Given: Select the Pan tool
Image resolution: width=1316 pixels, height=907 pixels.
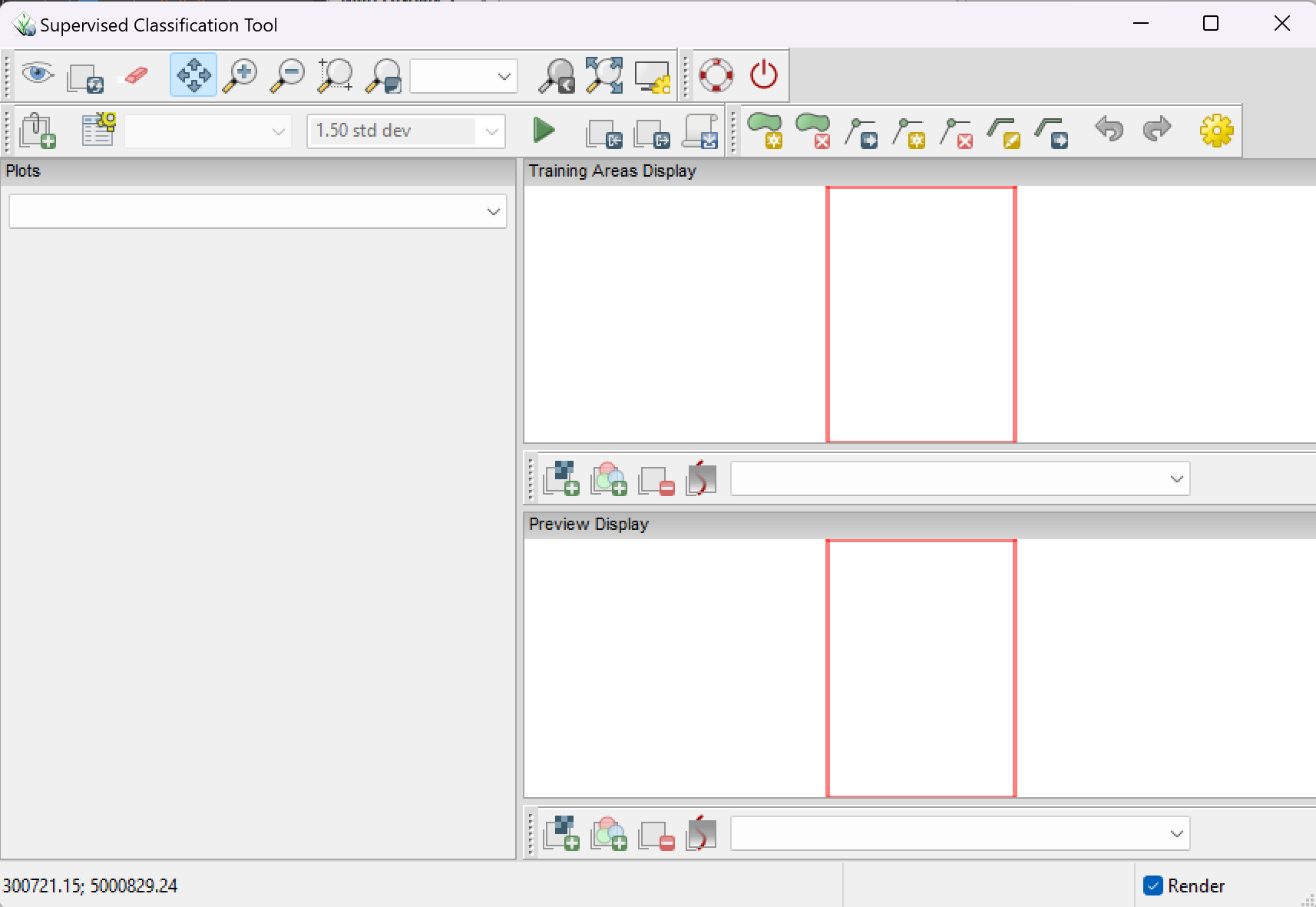Looking at the screenshot, I should (193, 74).
